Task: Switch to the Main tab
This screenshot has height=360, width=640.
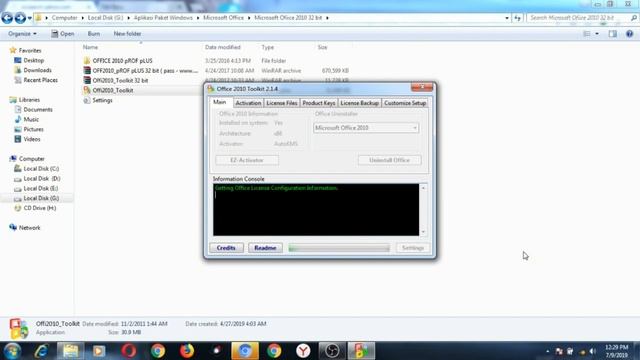Action: click(x=220, y=102)
